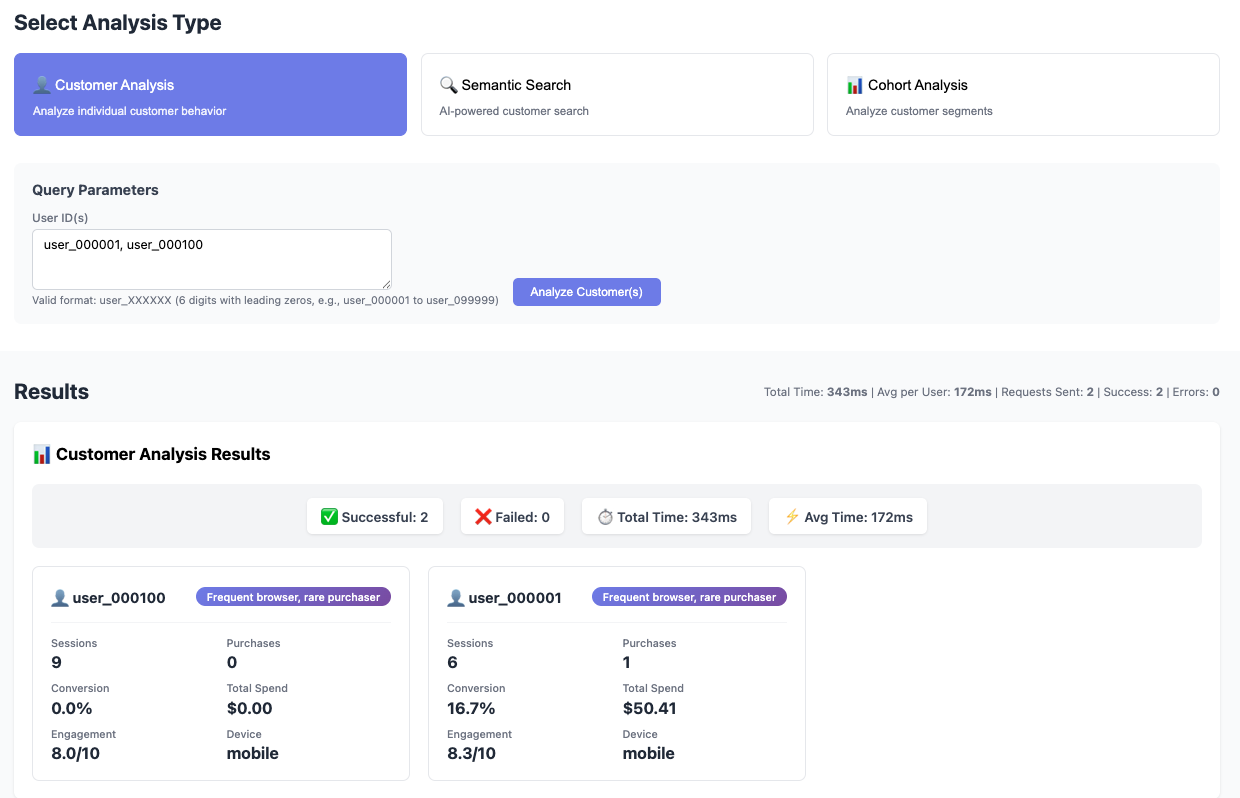Click the tag badge on user_000100 card
This screenshot has height=798, width=1240.
point(293,597)
